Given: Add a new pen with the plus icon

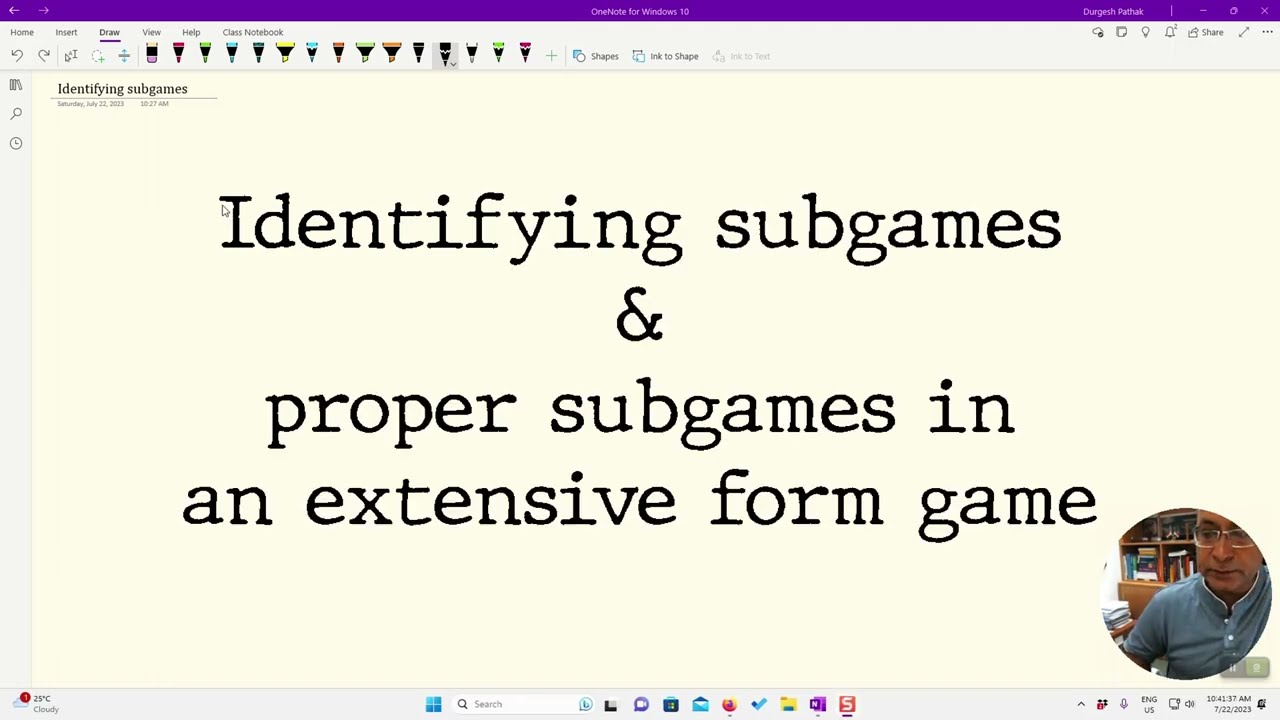Looking at the screenshot, I should click(x=551, y=56).
